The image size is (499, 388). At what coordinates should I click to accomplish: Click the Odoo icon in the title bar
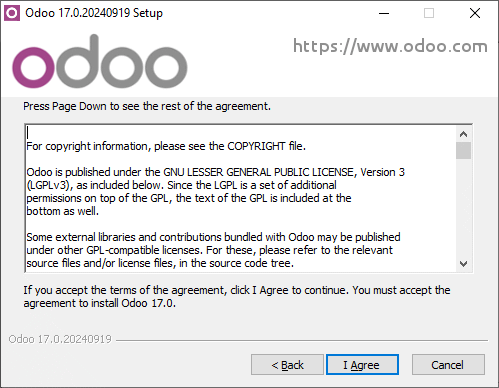(12, 13)
